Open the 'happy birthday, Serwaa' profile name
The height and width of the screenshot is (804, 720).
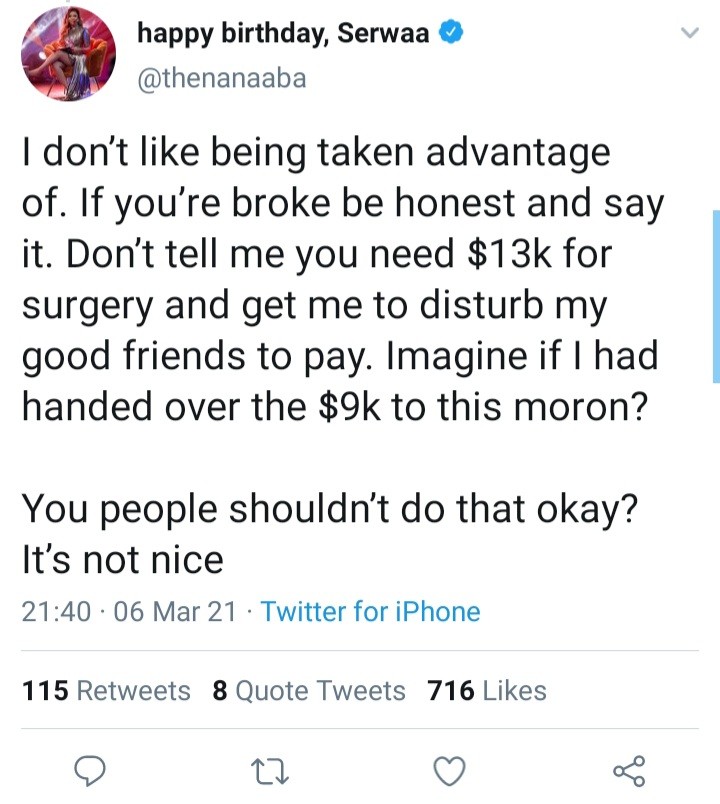tap(283, 34)
